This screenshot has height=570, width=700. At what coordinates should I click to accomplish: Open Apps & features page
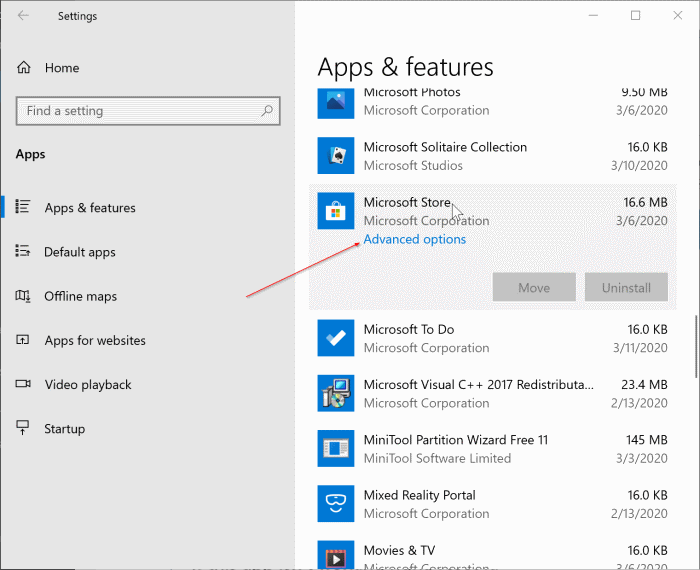(x=90, y=208)
